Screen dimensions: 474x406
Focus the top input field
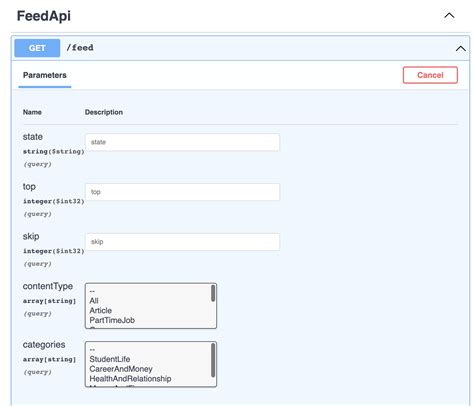pos(182,192)
